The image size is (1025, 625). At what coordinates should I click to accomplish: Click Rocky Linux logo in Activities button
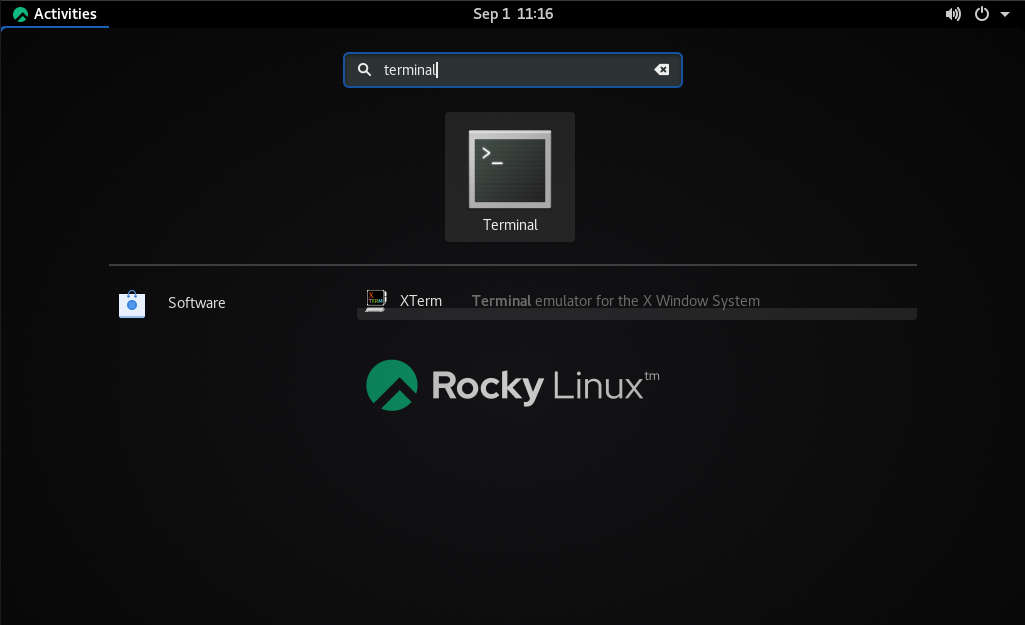click(x=20, y=14)
